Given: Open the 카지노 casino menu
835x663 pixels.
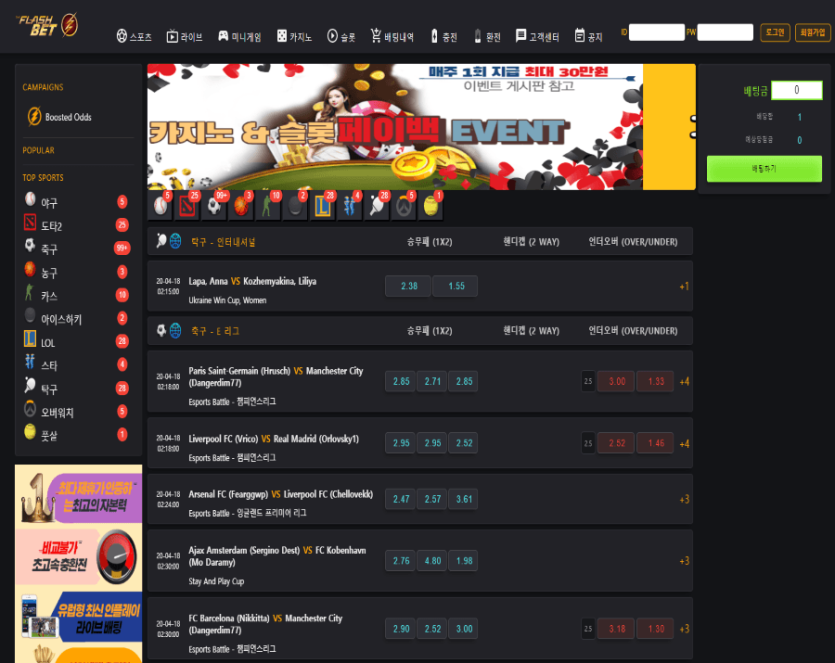Looking at the screenshot, I should [294, 37].
